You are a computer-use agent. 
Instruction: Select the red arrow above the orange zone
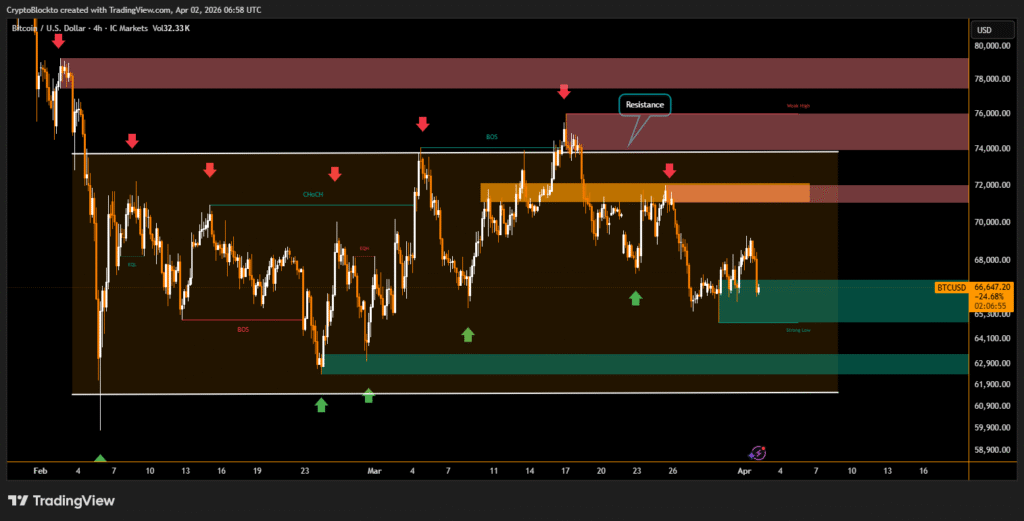[x=669, y=170]
